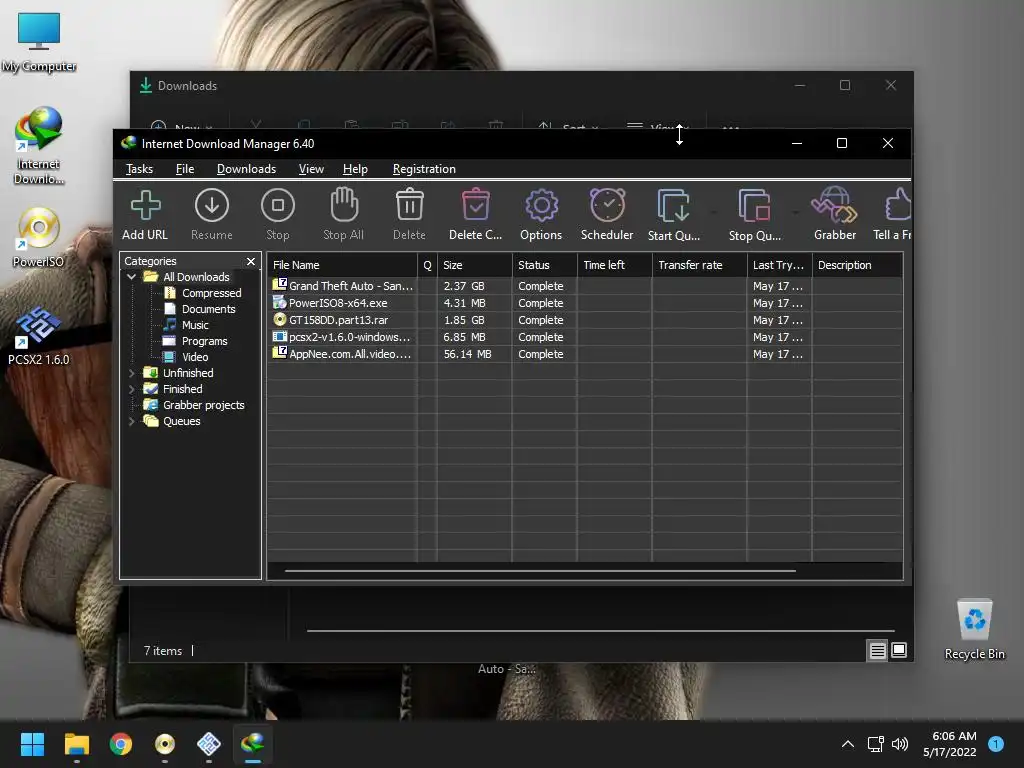Image resolution: width=1024 pixels, height=768 pixels.
Task: Sort by the Size column header
Action: [x=475, y=265]
